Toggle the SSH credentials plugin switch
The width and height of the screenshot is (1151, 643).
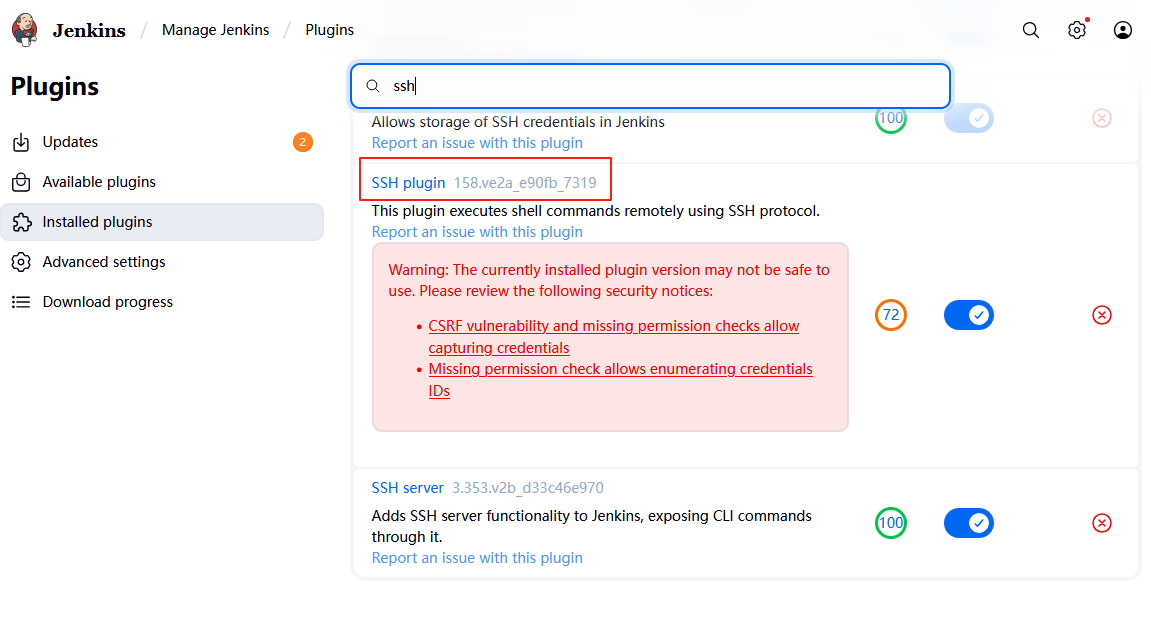tap(968, 118)
